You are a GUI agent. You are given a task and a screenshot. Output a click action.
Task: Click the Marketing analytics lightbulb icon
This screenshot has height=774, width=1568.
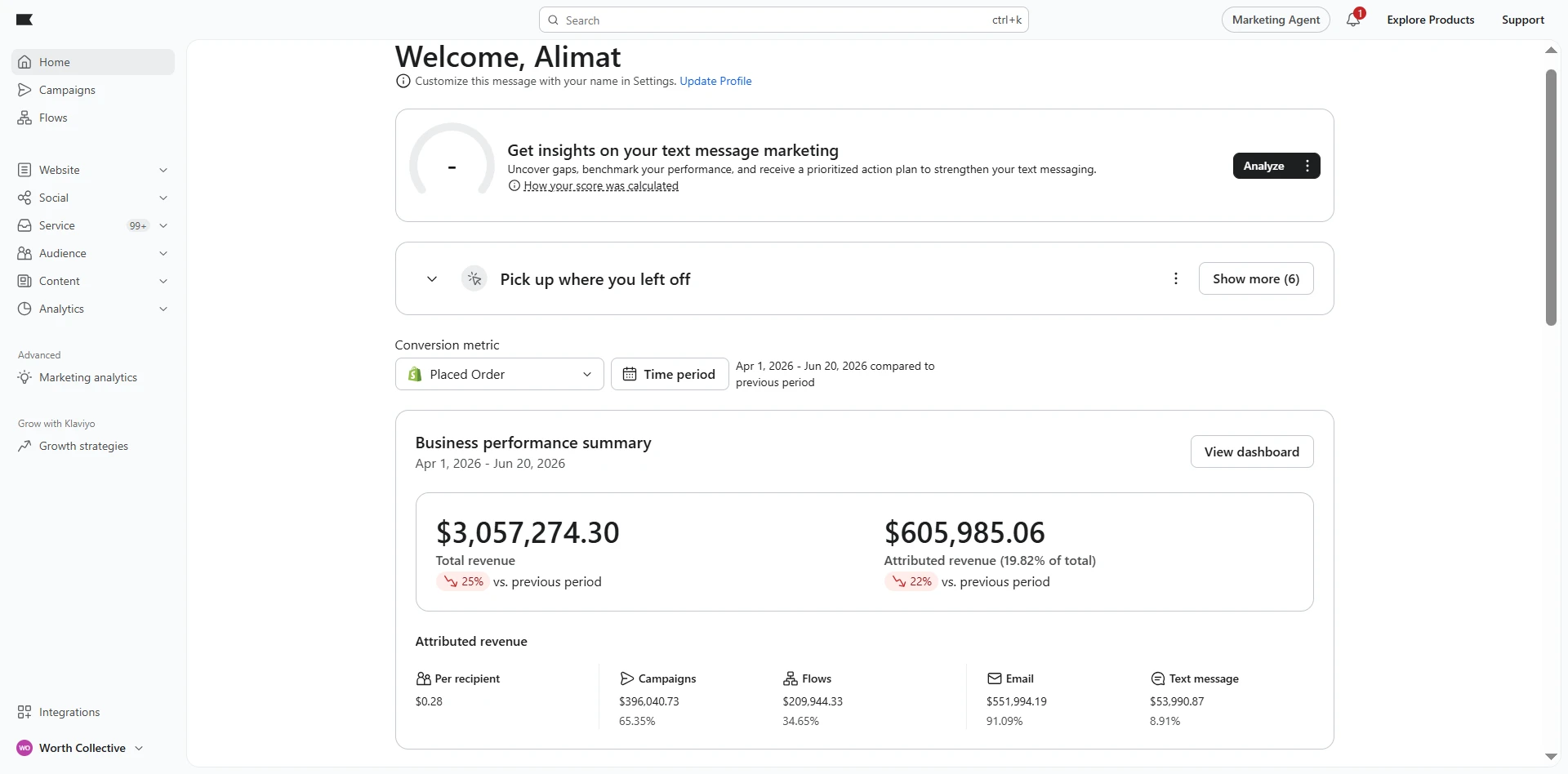24,377
